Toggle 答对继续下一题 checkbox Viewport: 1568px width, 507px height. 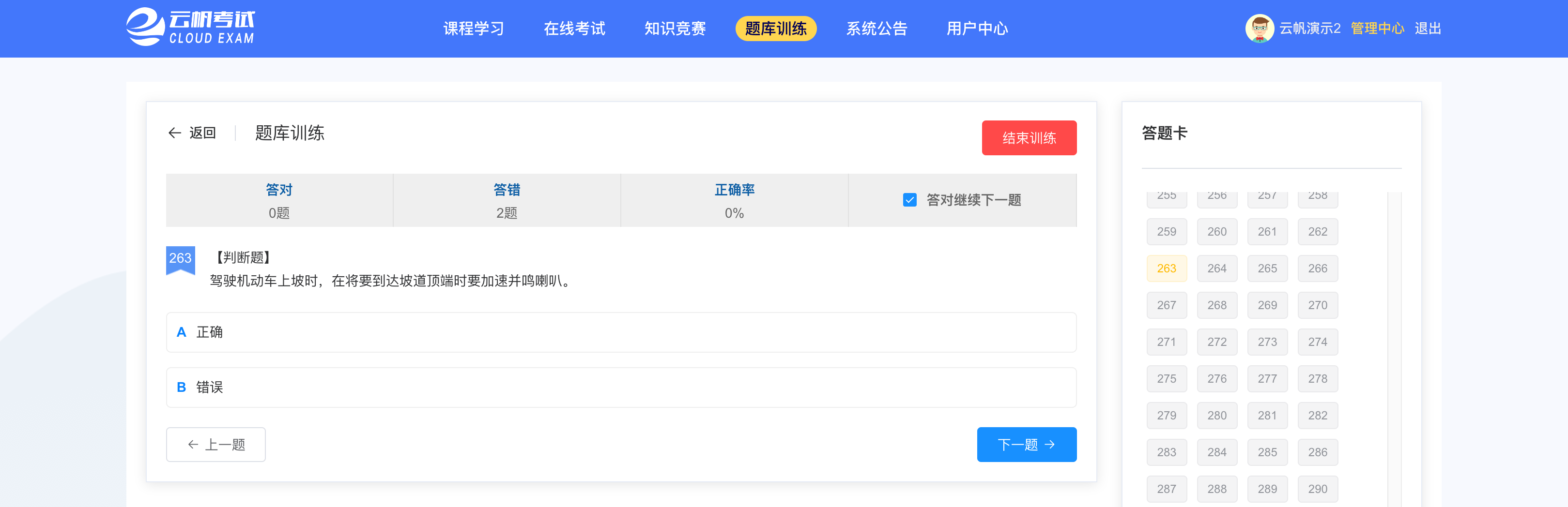pos(909,200)
